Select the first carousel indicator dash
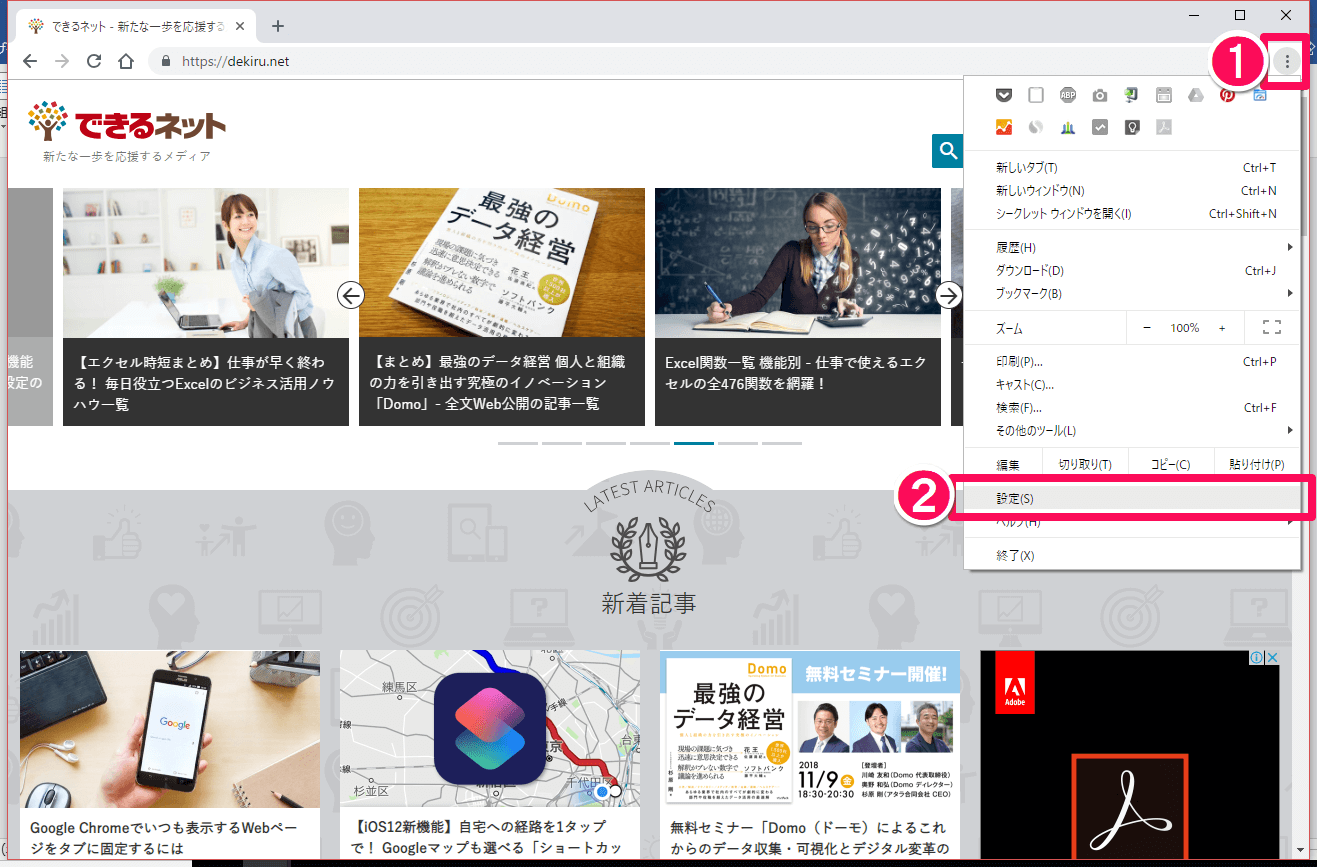The image size is (1317, 867). pos(518,442)
